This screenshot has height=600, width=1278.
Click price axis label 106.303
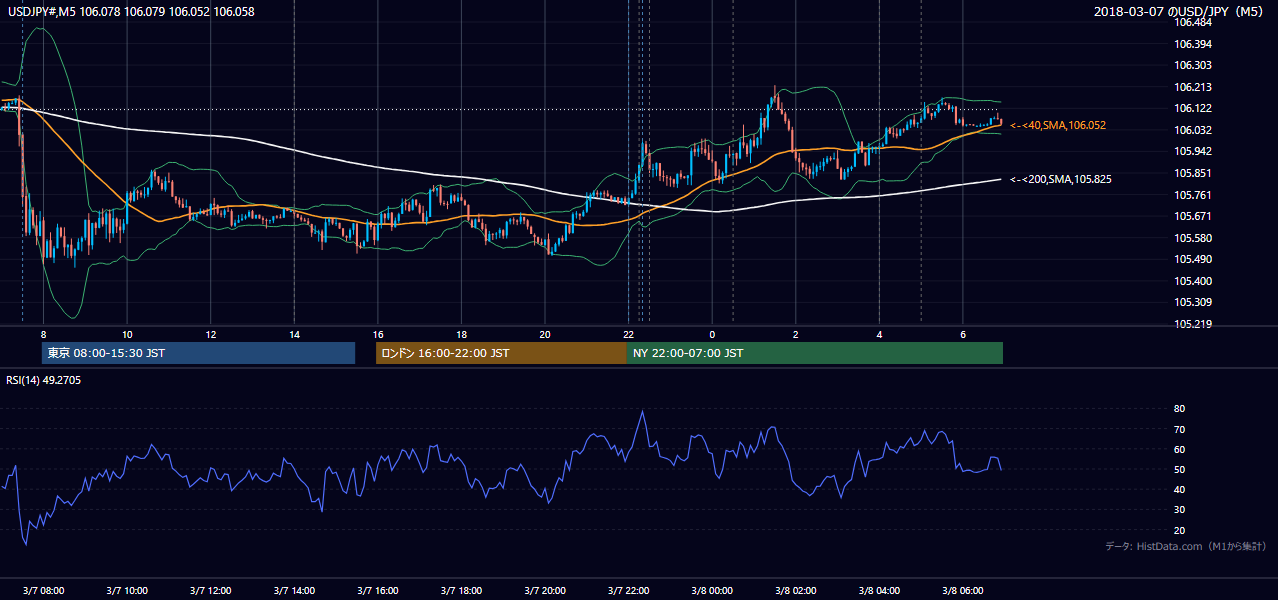[1192, 65]
